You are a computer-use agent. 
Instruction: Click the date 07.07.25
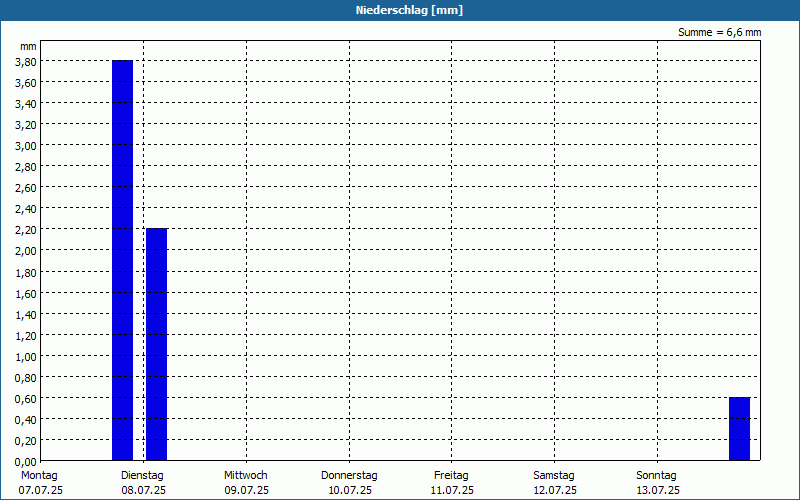coord(41,491)
